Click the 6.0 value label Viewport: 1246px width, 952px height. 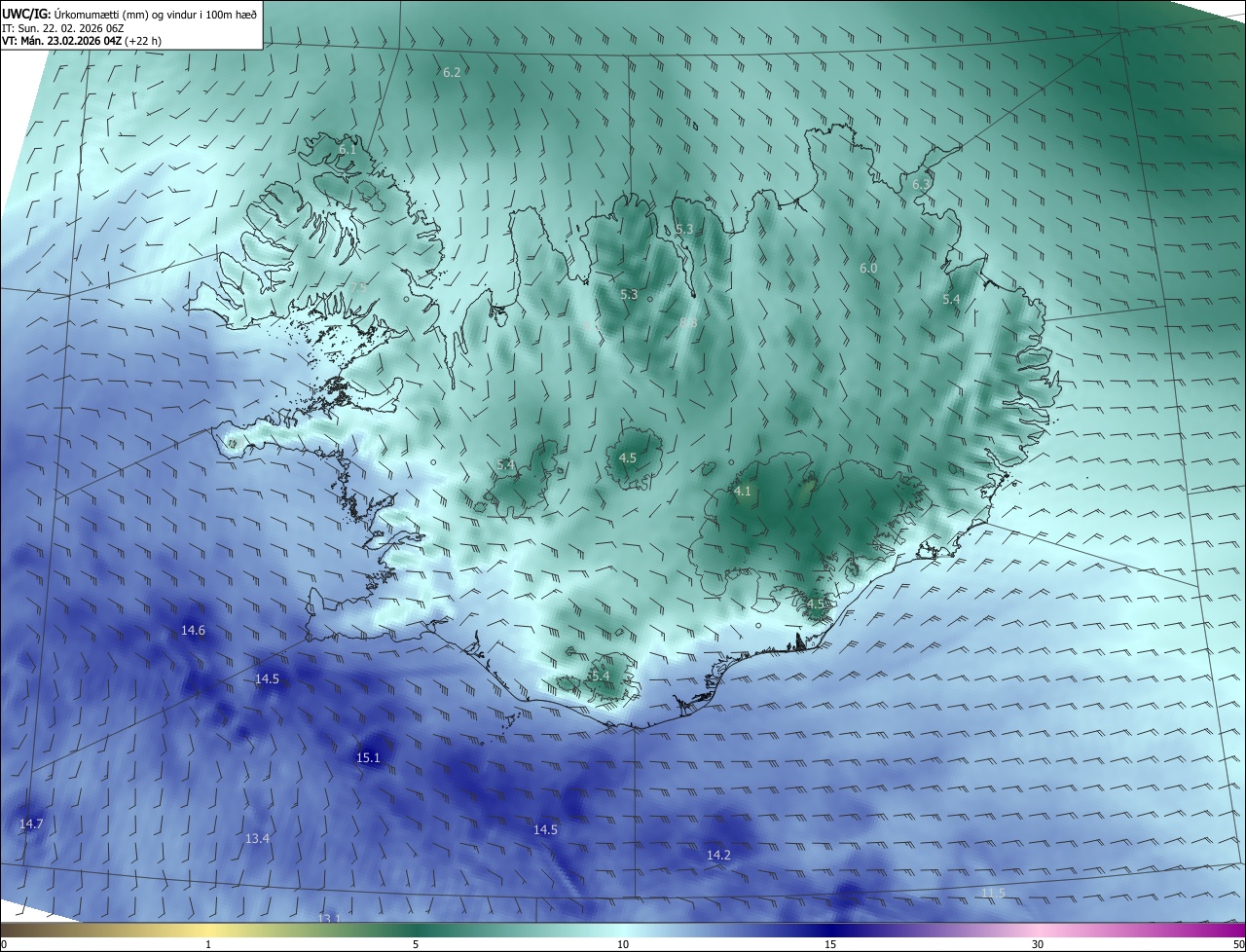[x=868, y=268]
